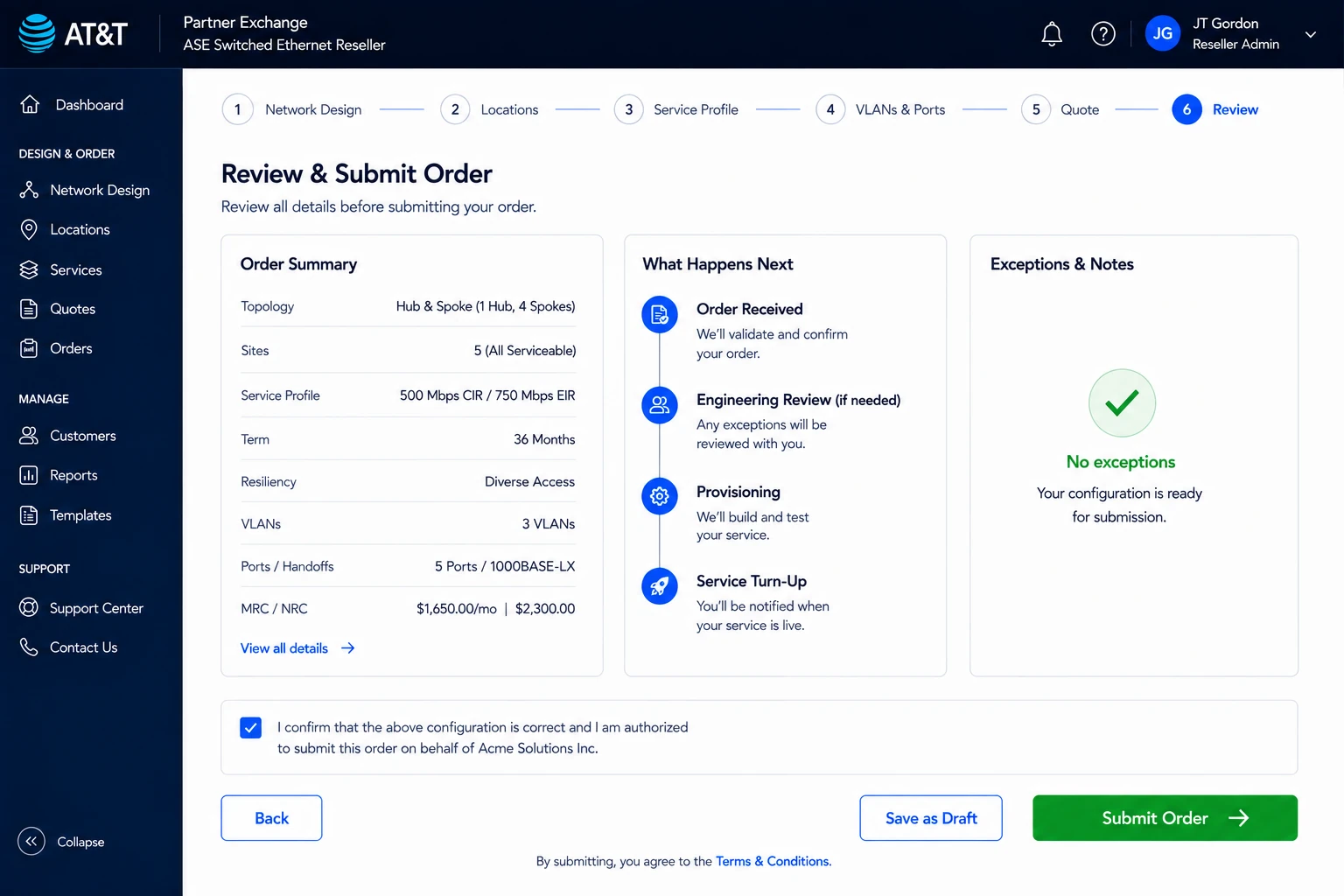Click the Reports chart icon

(29, 475)
